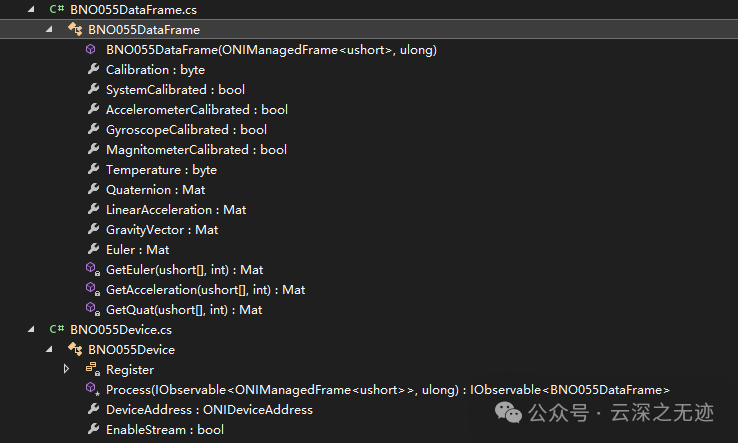Click the wrench icon beside Calibration : byte
Viewport: 738px width, 443px height.
tap(93, 69)
